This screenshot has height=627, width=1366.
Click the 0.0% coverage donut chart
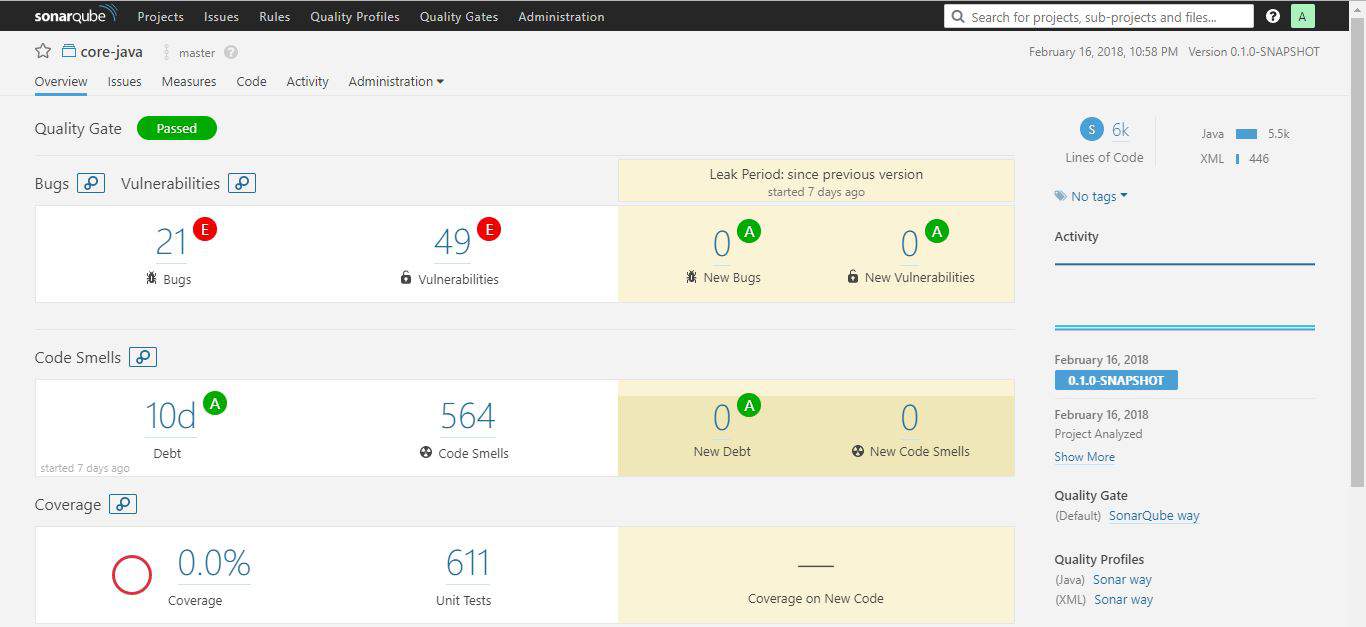point(132,575)
